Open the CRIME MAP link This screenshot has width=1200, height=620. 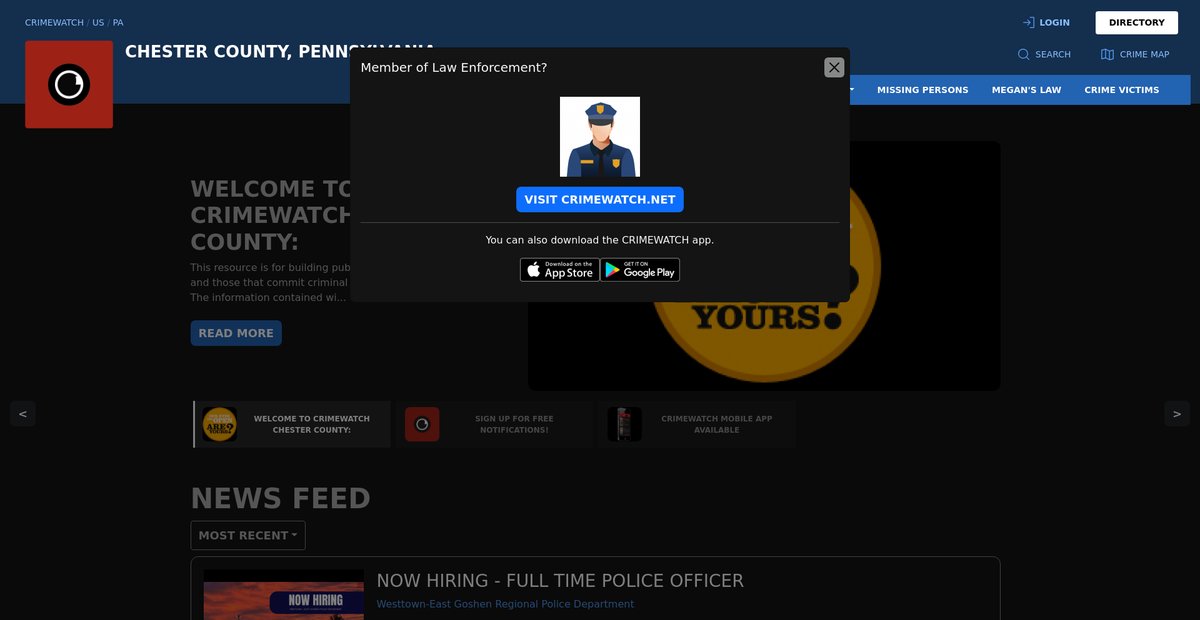(x=1135, y=54)
